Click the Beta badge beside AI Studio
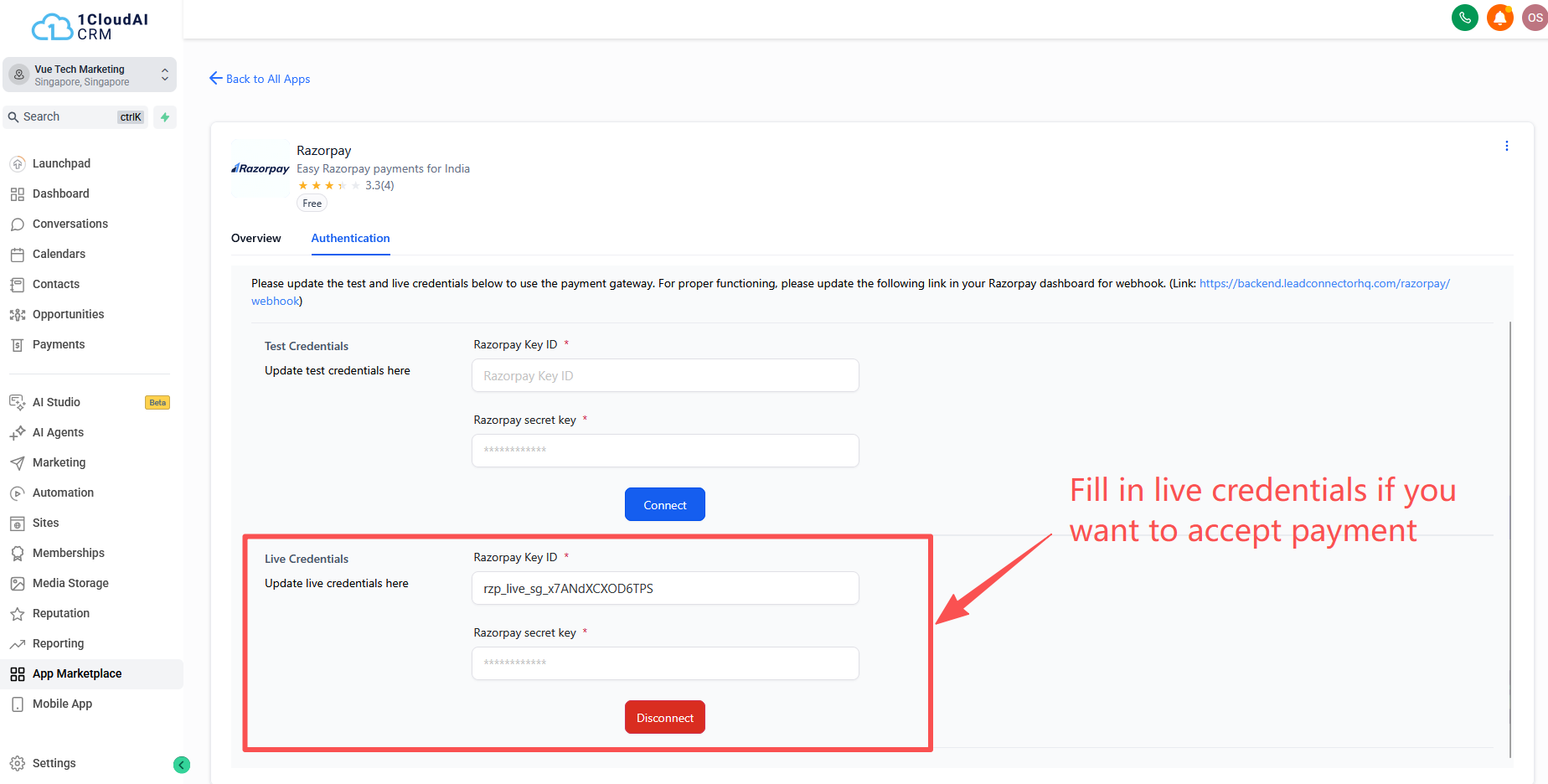Viewport: 1548px width, 784px height. coord(157,403)
